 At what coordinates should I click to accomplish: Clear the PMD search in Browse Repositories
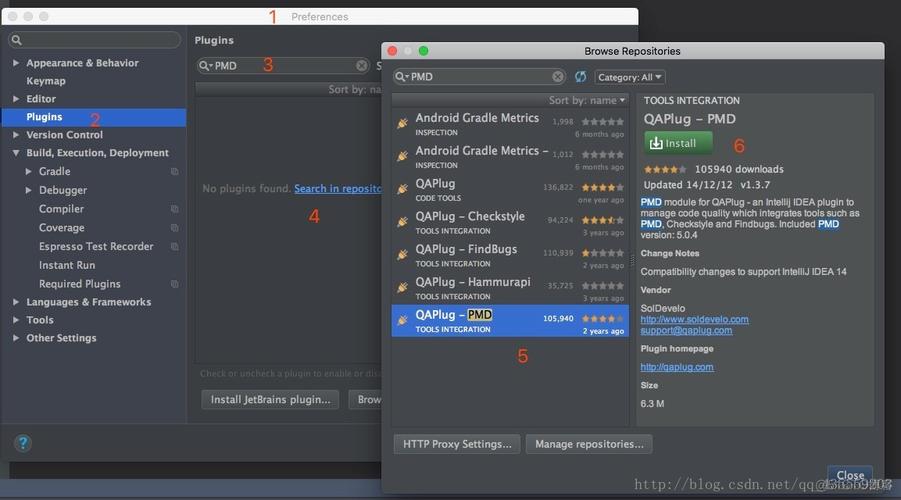point(557,76)
